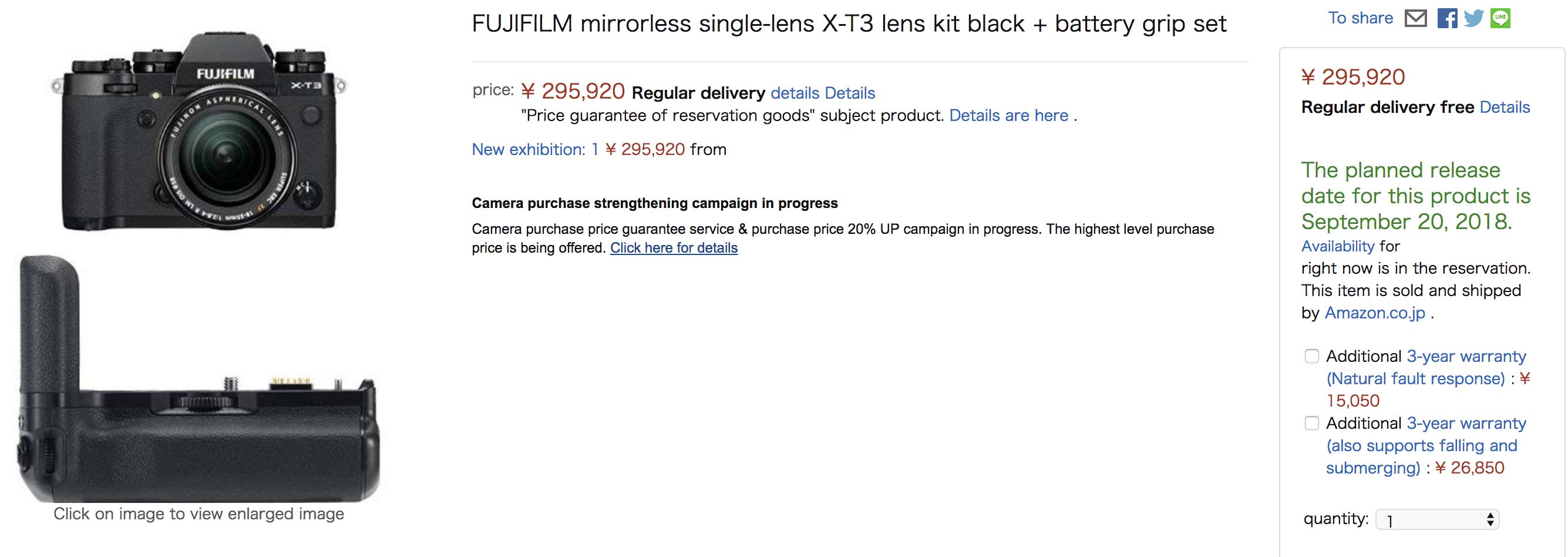The image size is (1568, 557).
Task: Tick the falling and submerging warranty checkbox
Action: click(x=1311, y=423)
